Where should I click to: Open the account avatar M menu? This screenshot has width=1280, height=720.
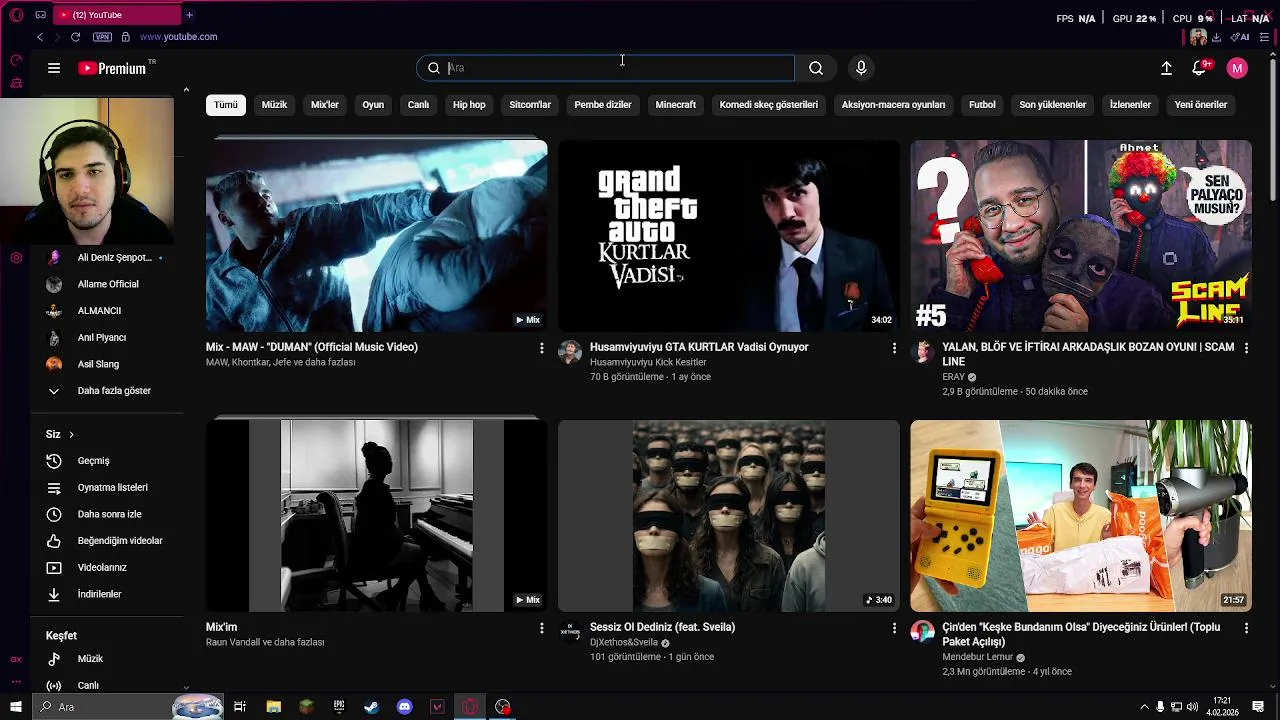tap(1237, 68)
